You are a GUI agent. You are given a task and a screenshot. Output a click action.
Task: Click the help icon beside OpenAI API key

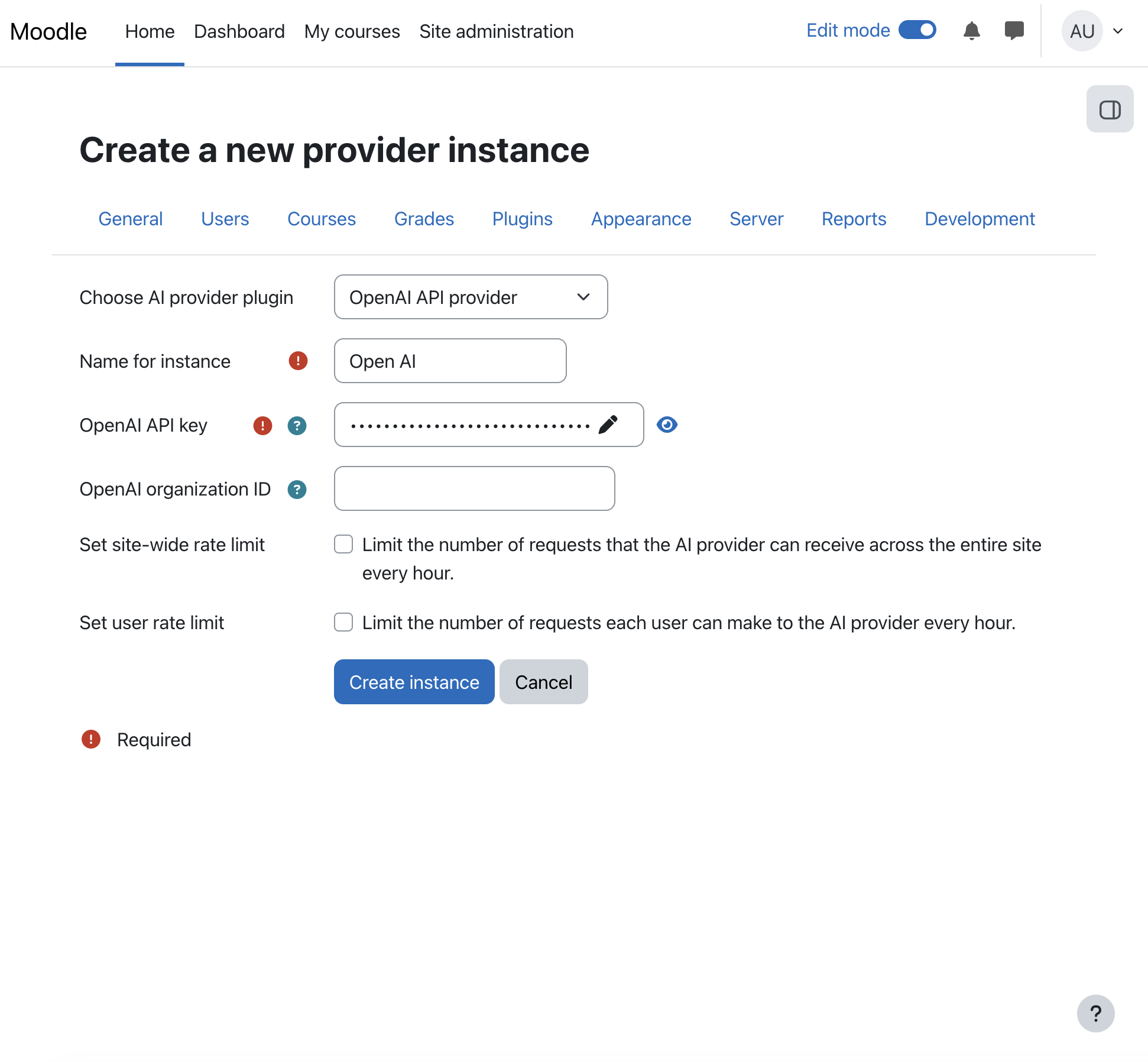[x=297, y=425]
